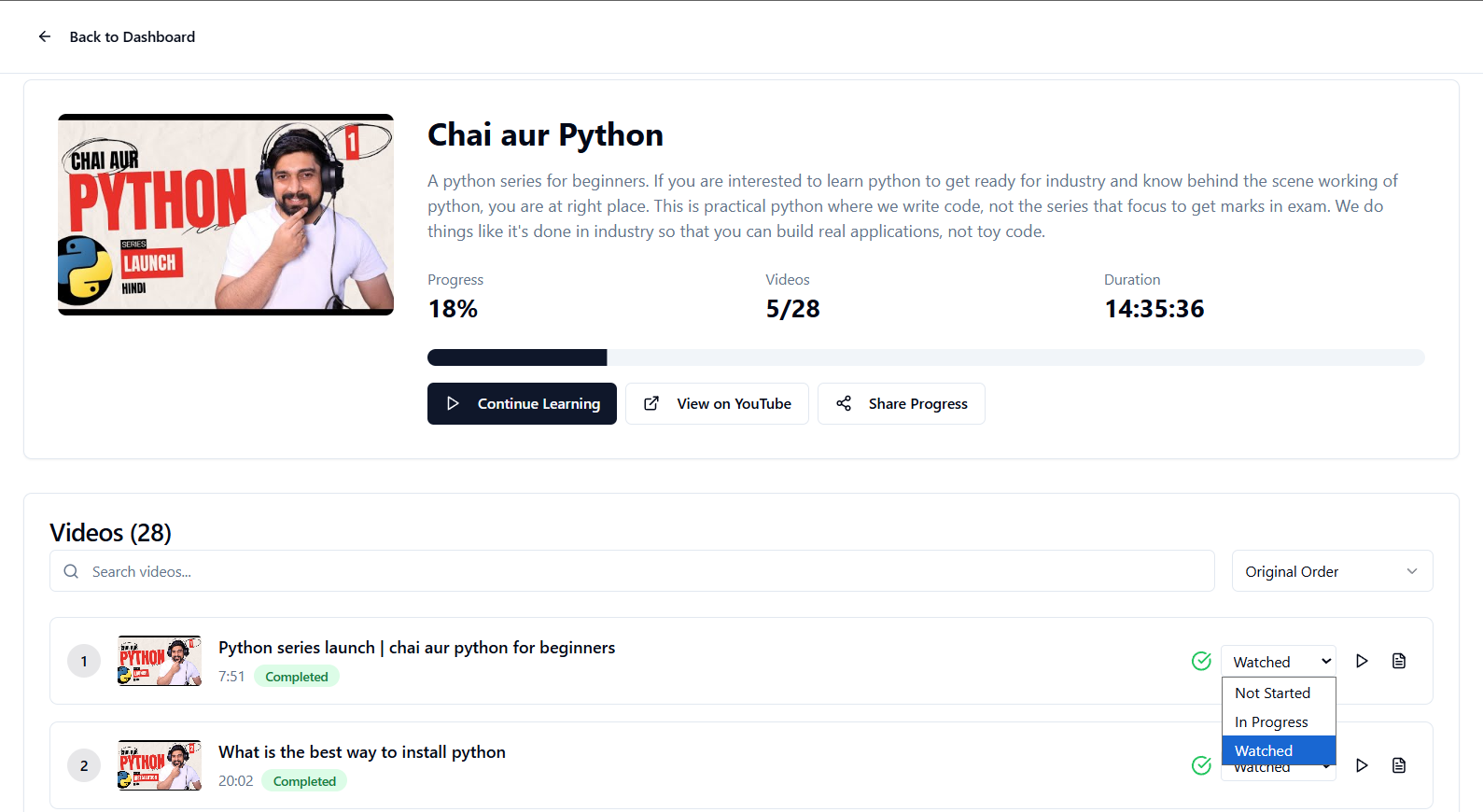Click green check icon for Python series launch
The height and width of the screenshot is (812, 1483).
[x=1202, y=661]
